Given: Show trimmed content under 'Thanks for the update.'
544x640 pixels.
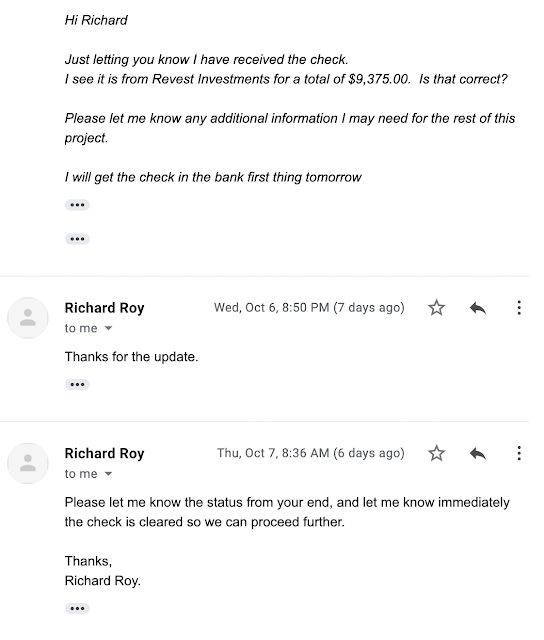Looking at the screenshot, I should 77,384.
